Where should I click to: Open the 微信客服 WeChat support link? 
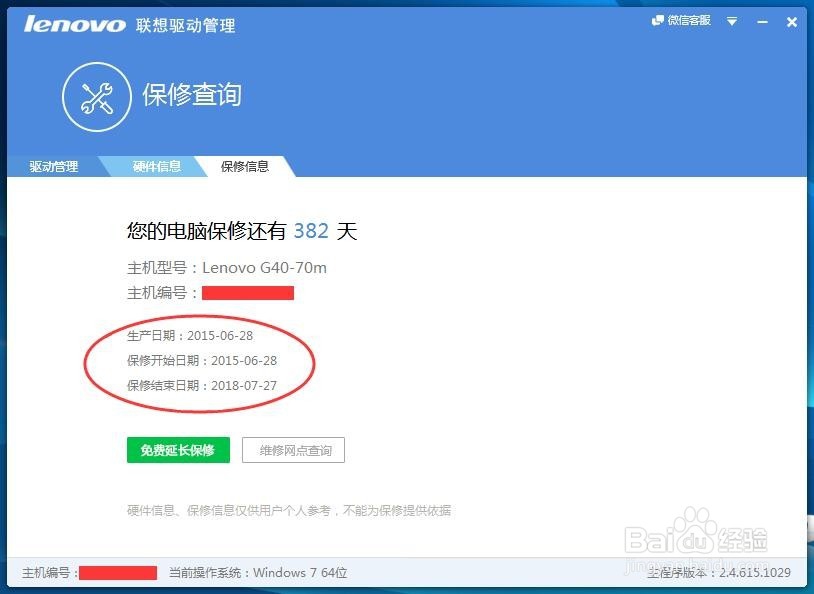(x=681, y=21)
